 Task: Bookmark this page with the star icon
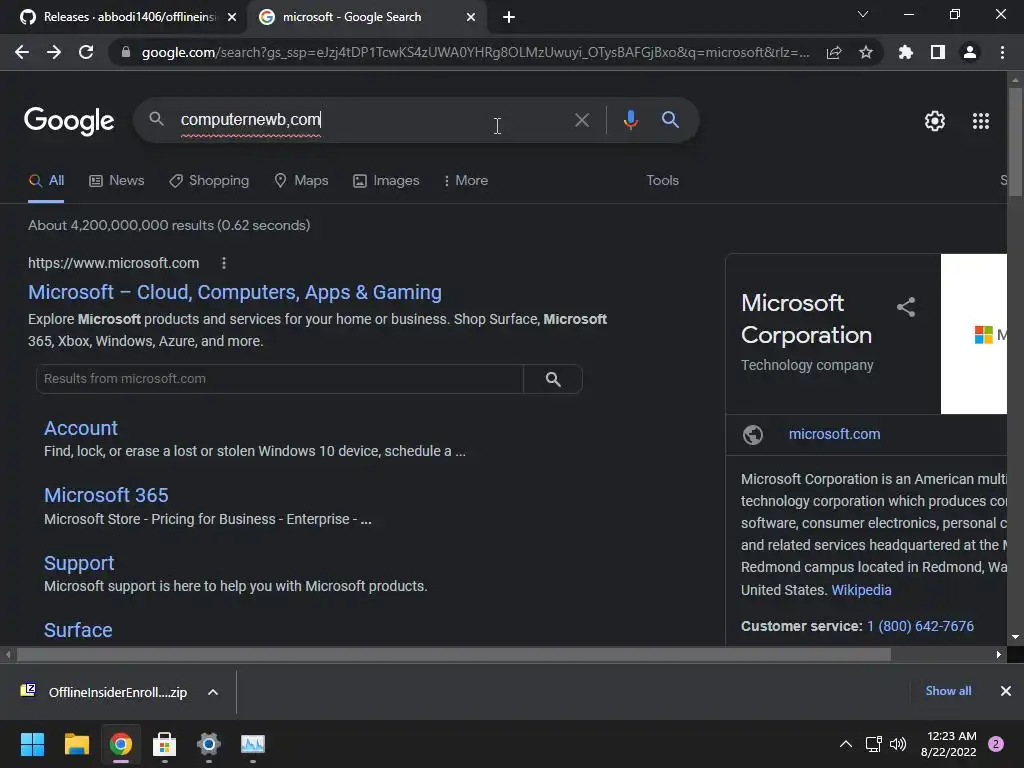(865, 52)
